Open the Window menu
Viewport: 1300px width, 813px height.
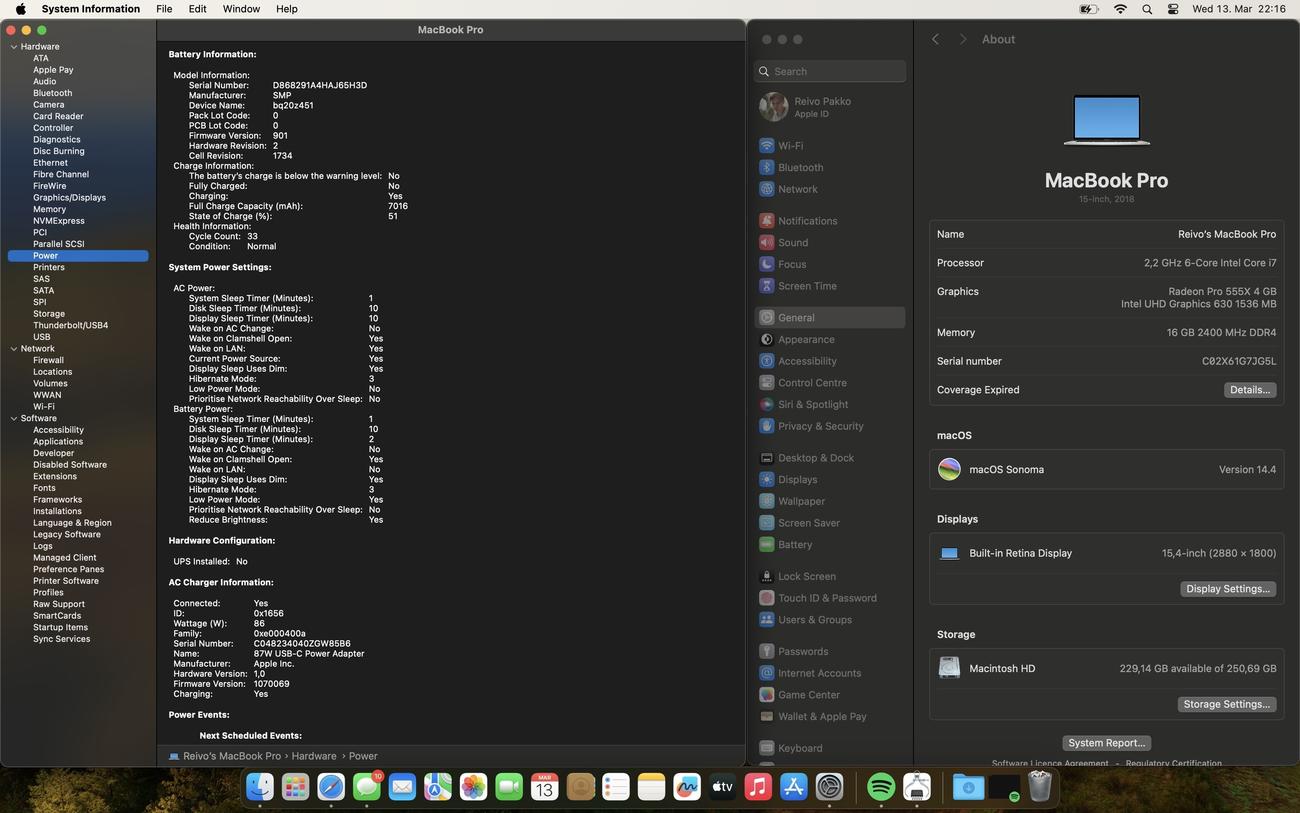coord(241,9)
